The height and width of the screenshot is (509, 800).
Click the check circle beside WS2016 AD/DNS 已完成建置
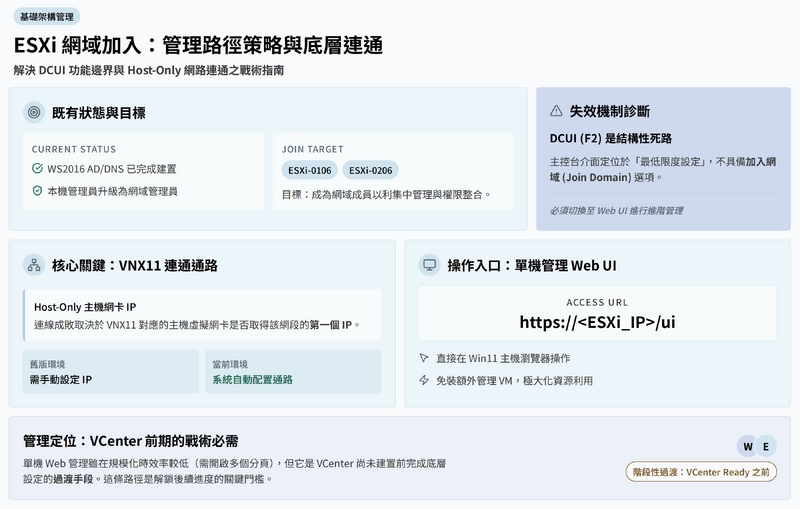[x=37, y=168]
